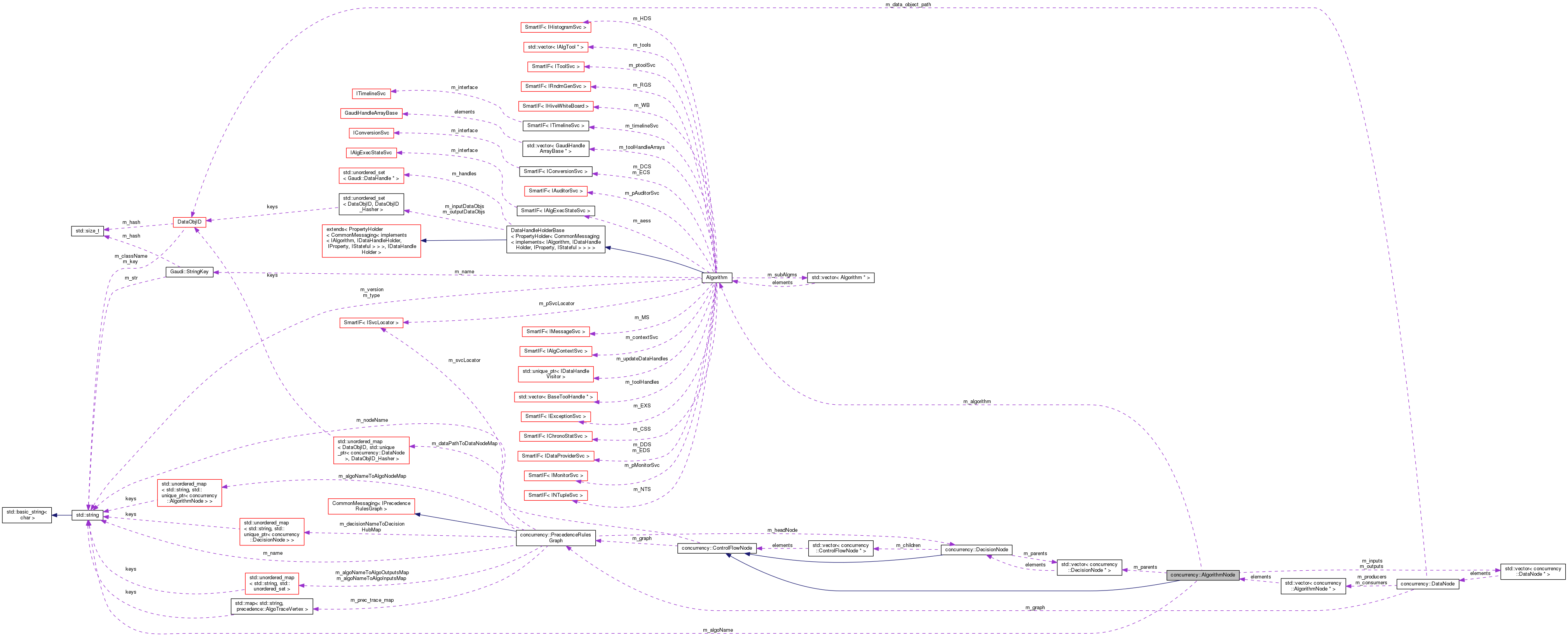This screenshot has width=1568, height=636.
Task: Select the GaudiHandleArrayBase node
Action: click(x=372, y=113)
